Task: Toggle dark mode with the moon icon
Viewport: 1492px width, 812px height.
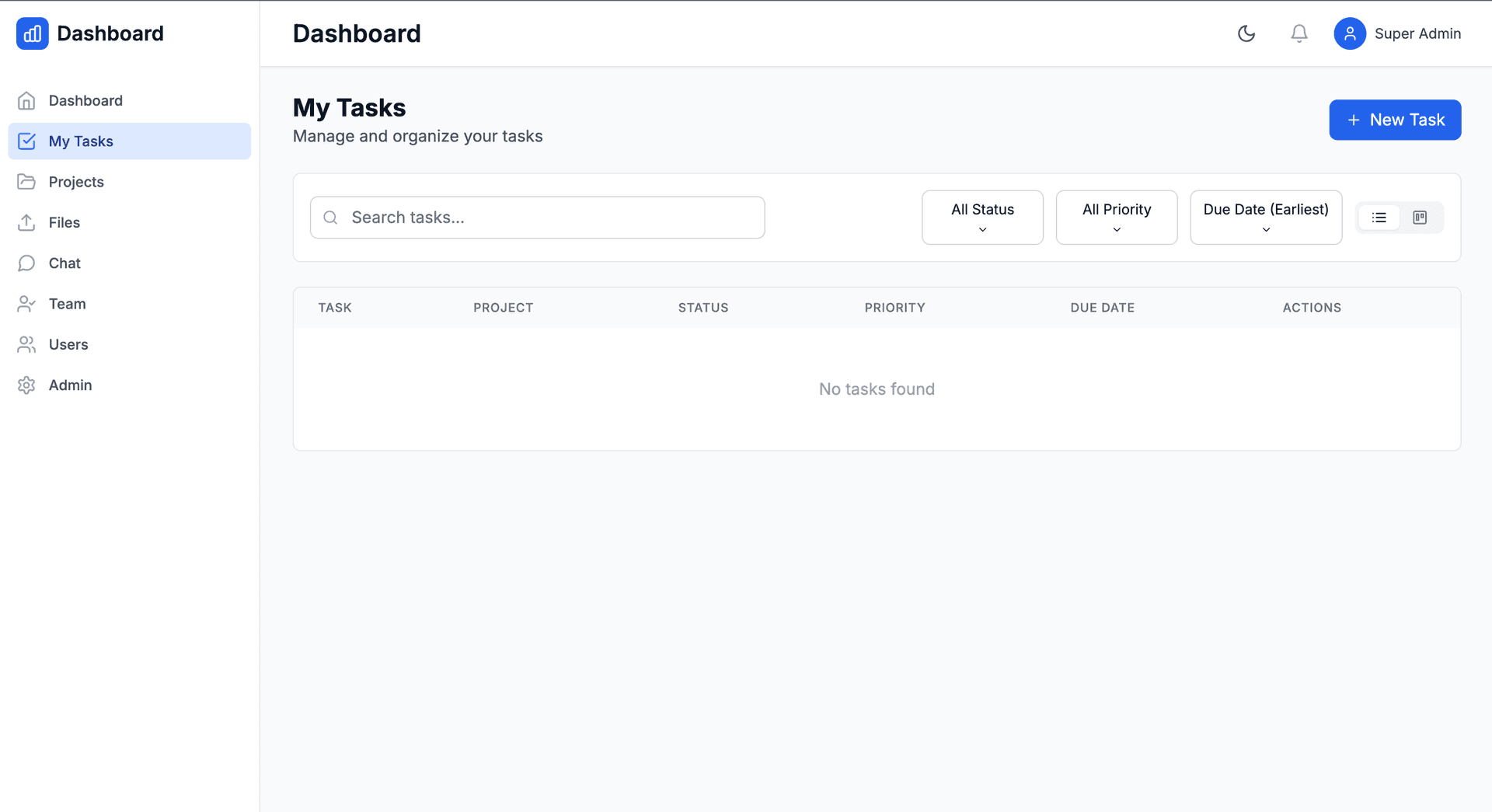Action: pos(1246,33)
